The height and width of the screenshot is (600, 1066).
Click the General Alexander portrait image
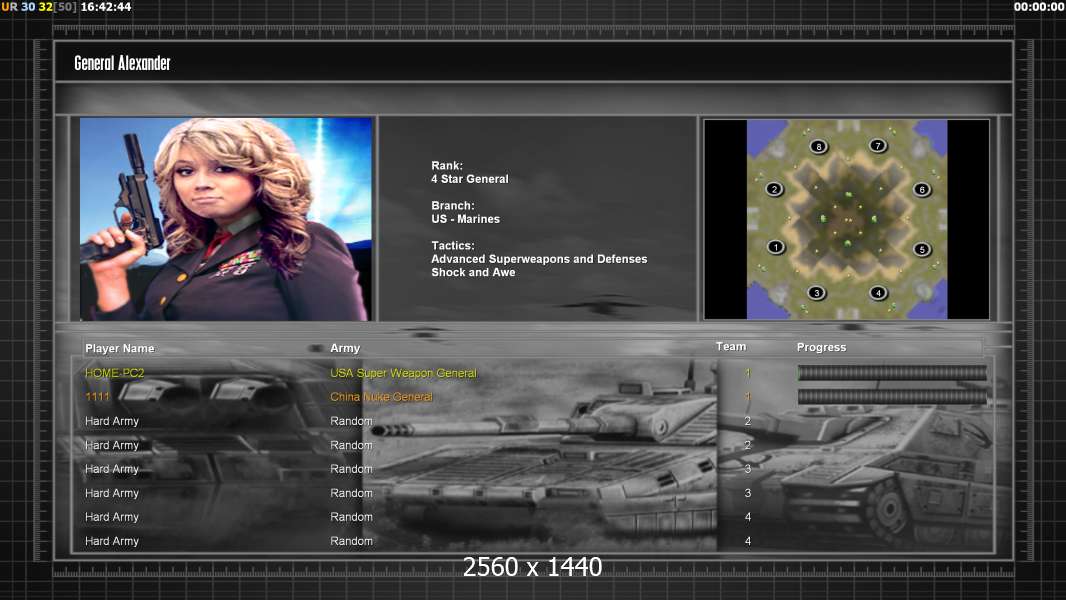pos(226,219)
